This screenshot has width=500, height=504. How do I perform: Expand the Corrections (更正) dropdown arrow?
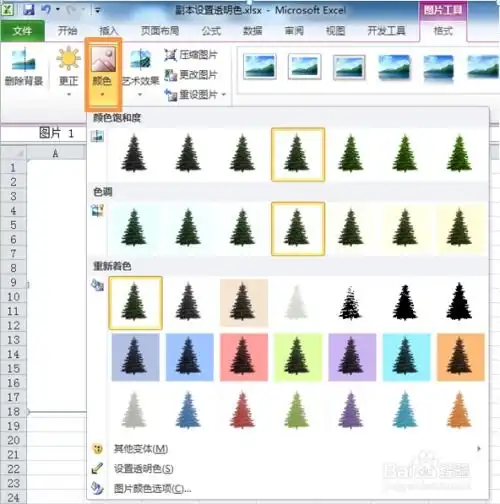coord(69,95)
